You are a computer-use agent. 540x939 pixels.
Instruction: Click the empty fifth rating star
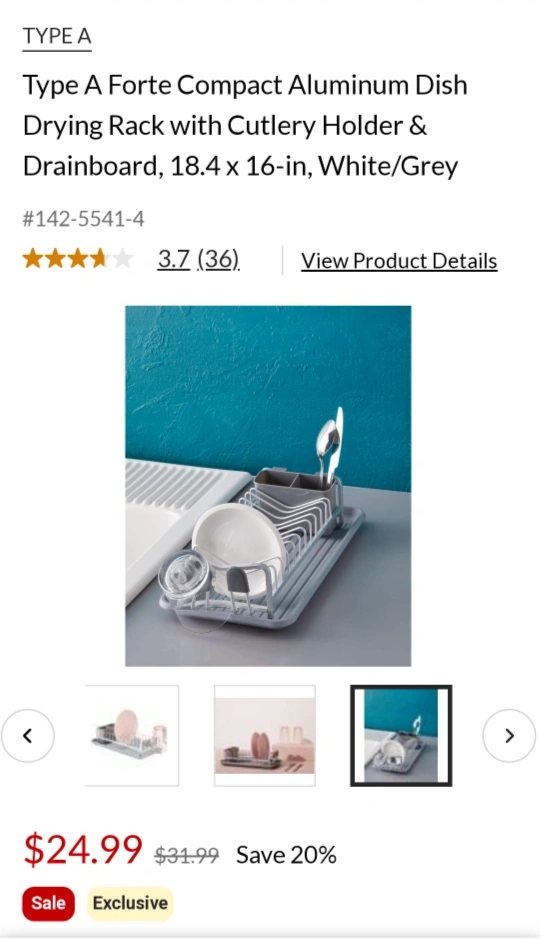tap(122, 259)
